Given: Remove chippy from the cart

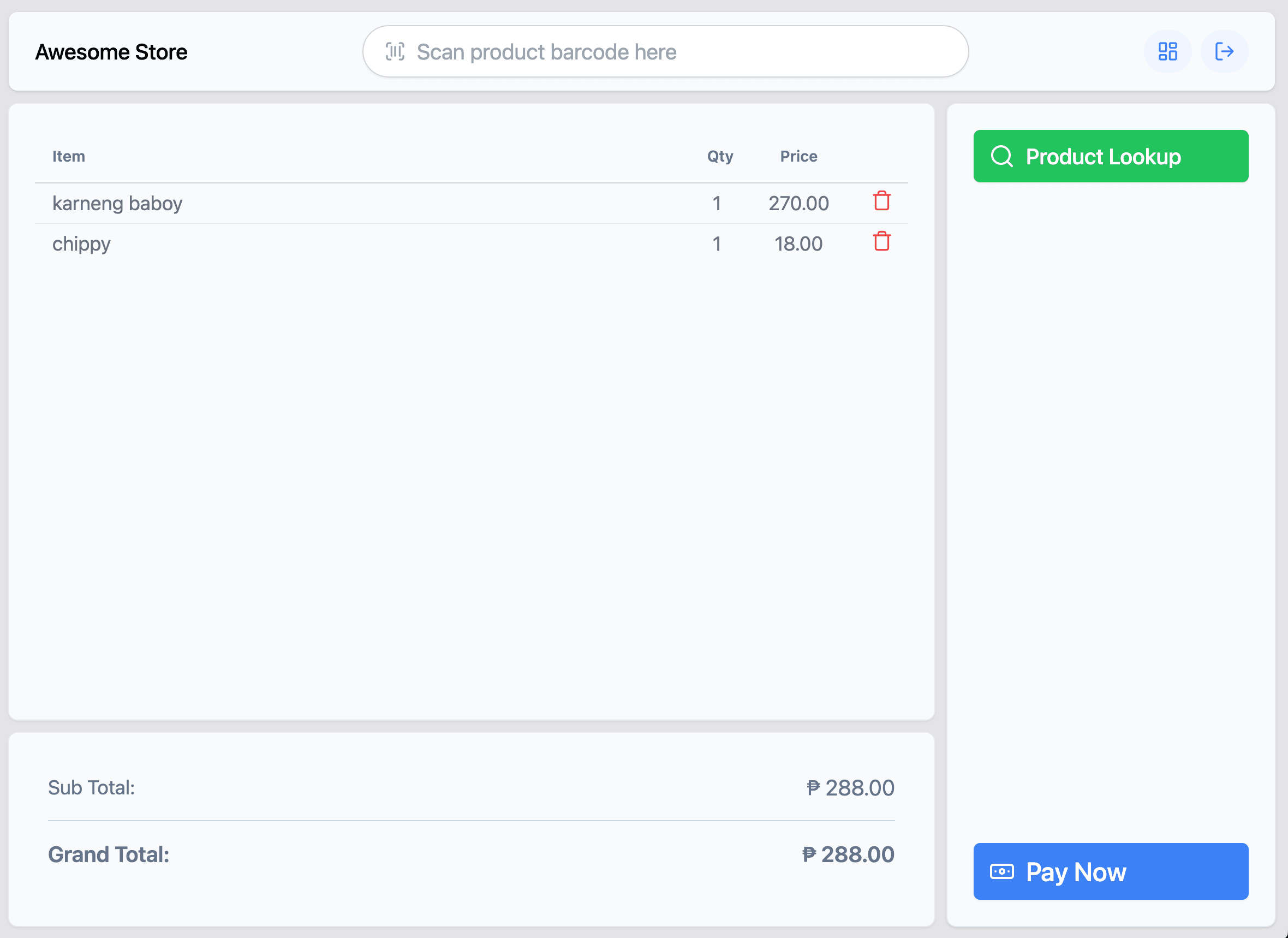Looking at the screenshot, I should 881,241.
